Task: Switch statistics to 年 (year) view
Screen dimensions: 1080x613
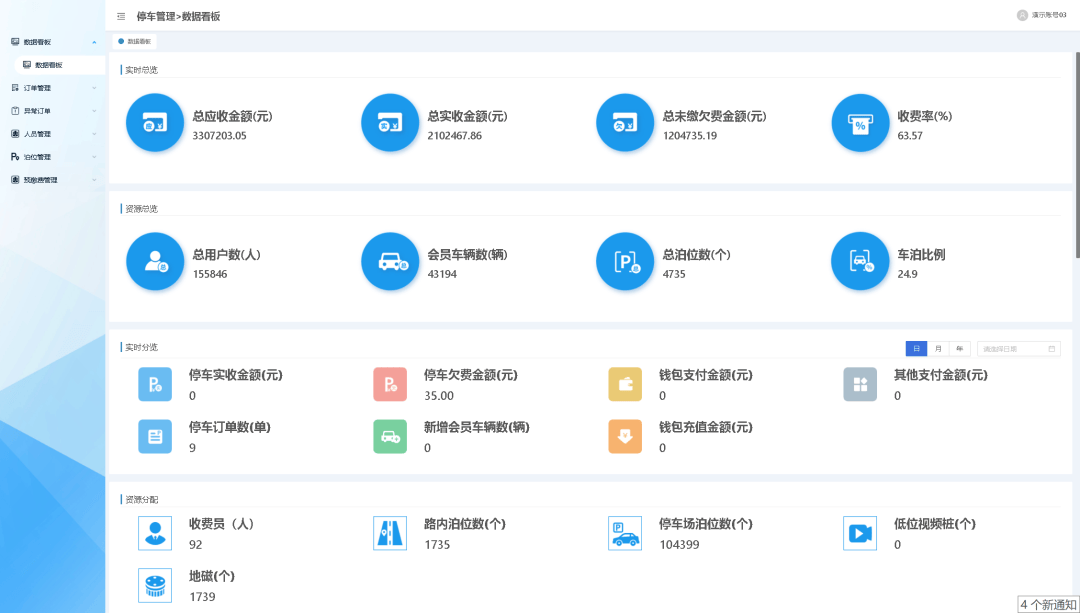Action: [960, 349]
